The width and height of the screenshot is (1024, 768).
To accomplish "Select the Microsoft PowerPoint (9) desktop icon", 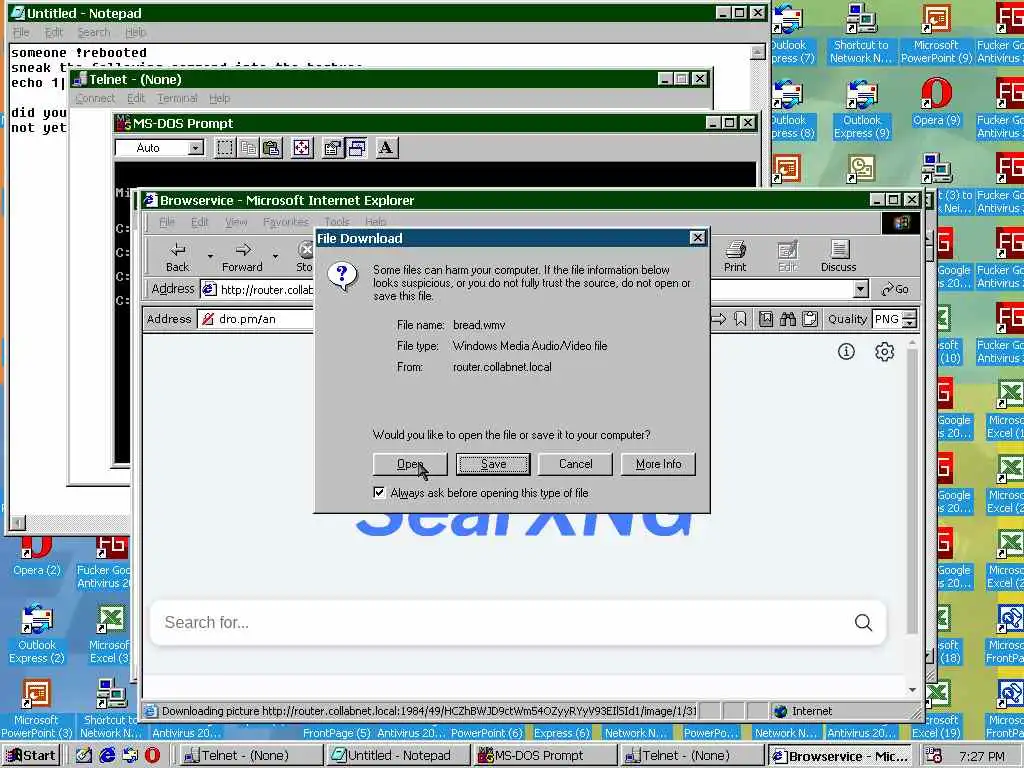I will [936, 33].
